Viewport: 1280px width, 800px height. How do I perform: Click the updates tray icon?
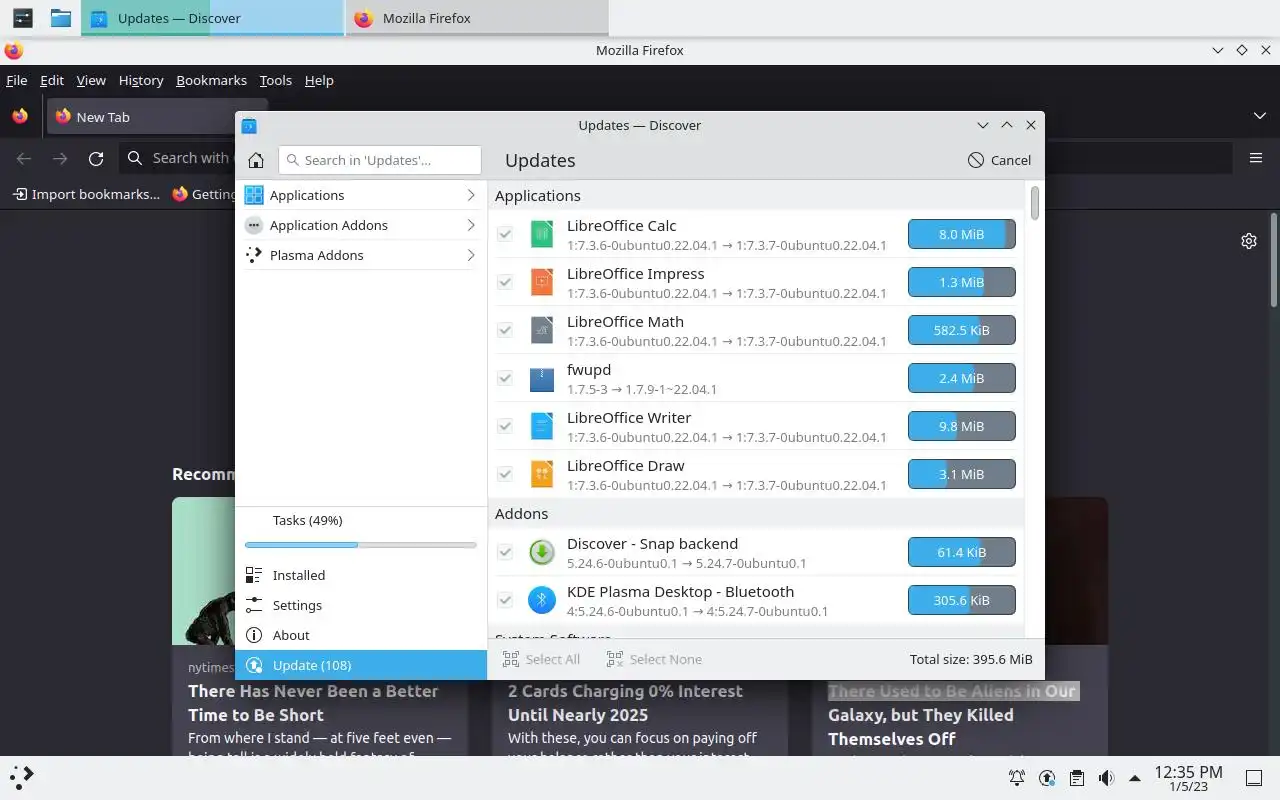point(1047,778)
